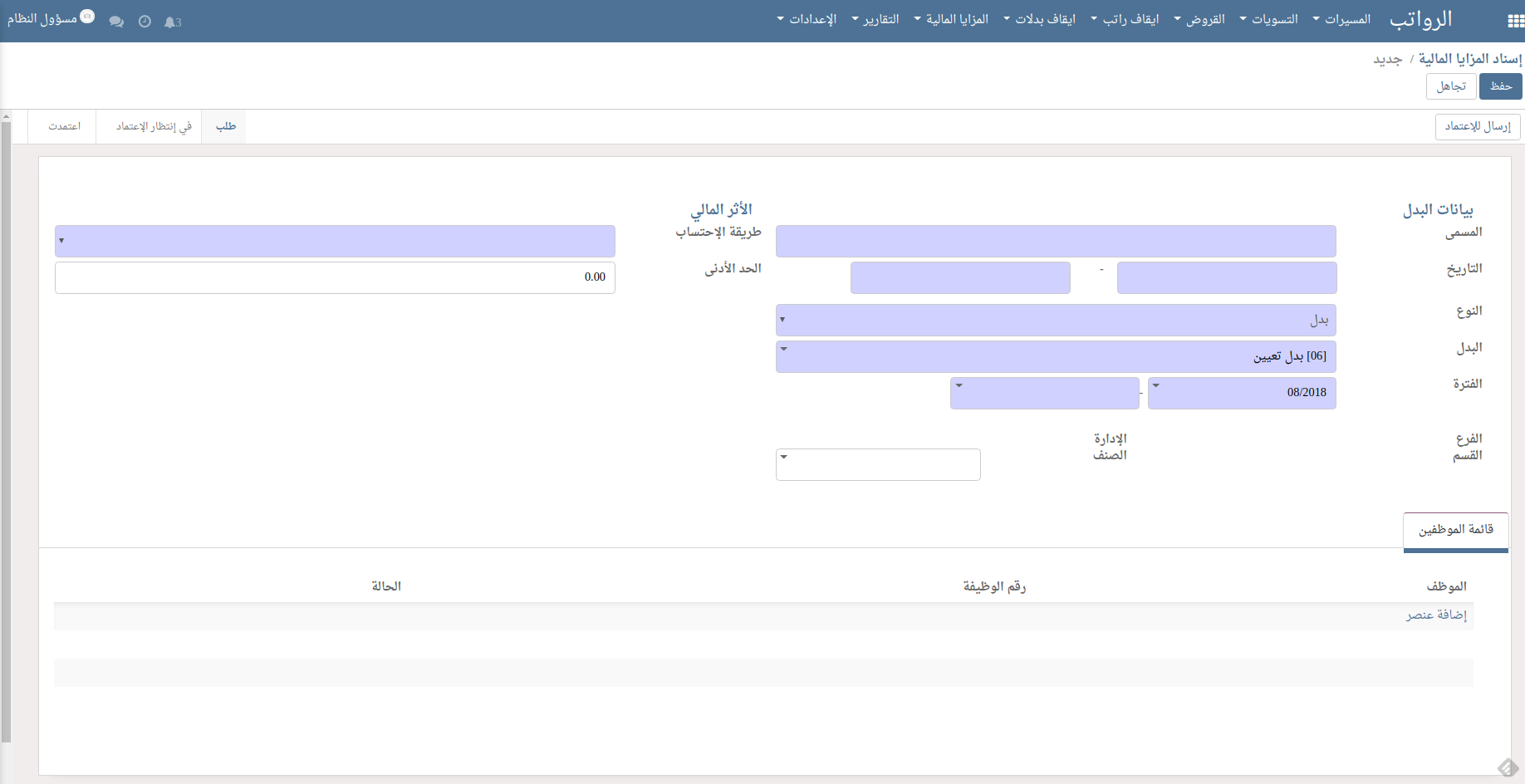
Task: Open the المزايا المالية menu
Action: (x=951, y=19)
